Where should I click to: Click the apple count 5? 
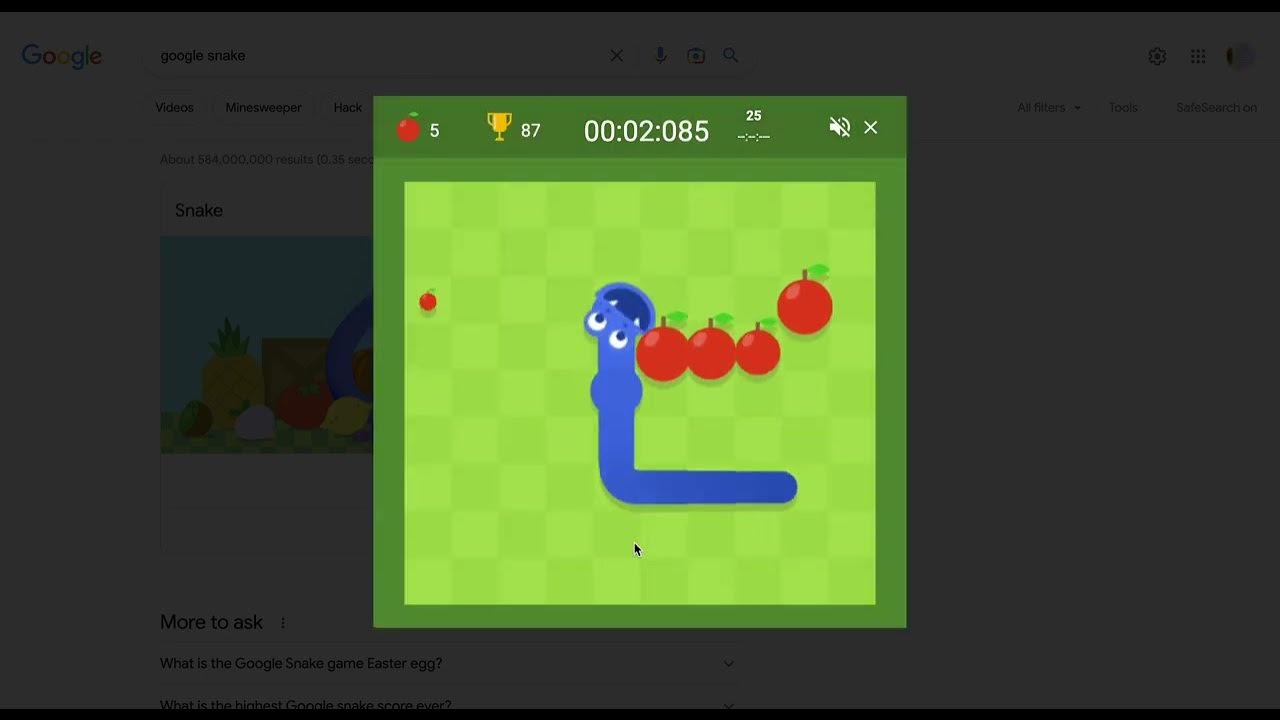point(435,131)
